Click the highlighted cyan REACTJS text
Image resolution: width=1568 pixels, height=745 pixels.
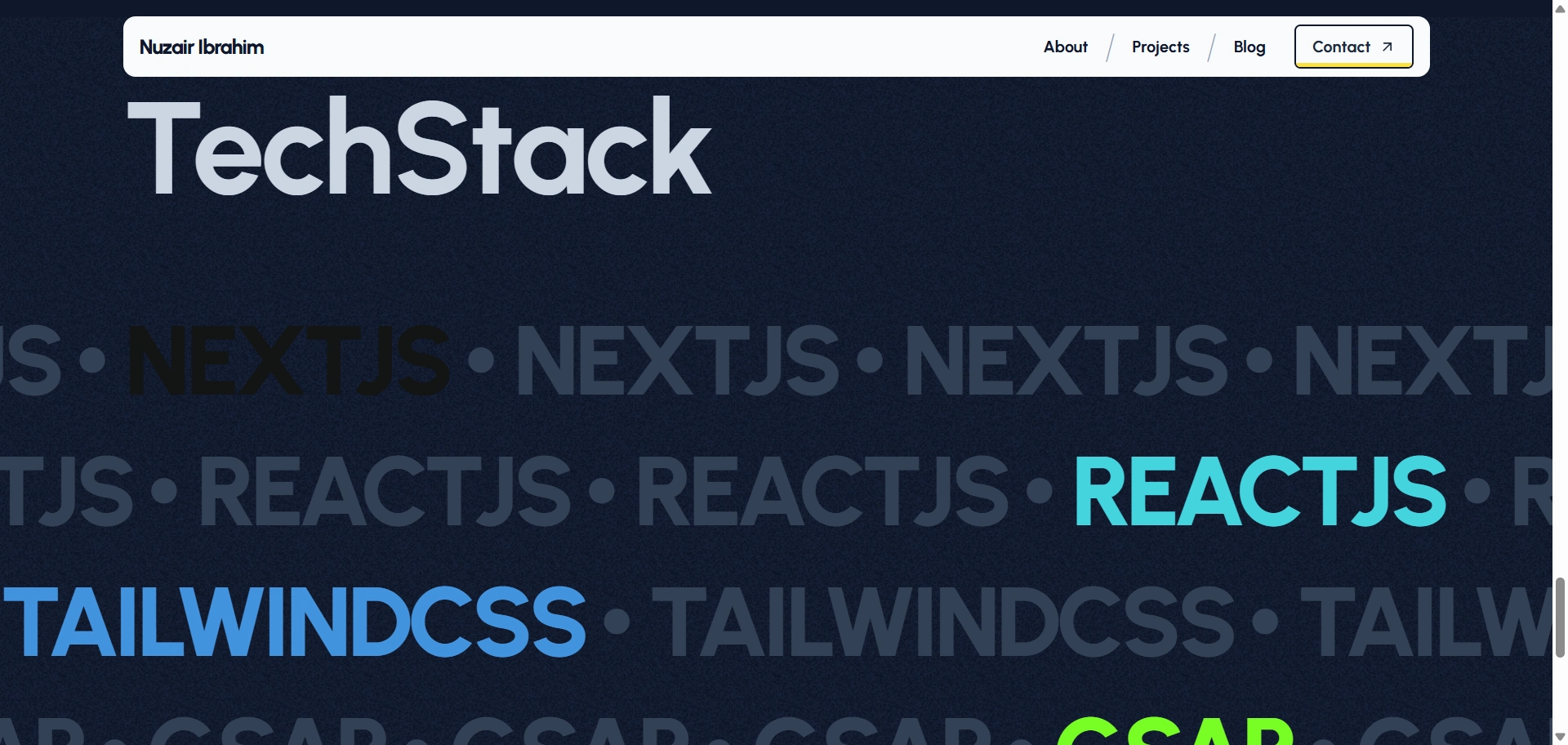point(1259,490)
